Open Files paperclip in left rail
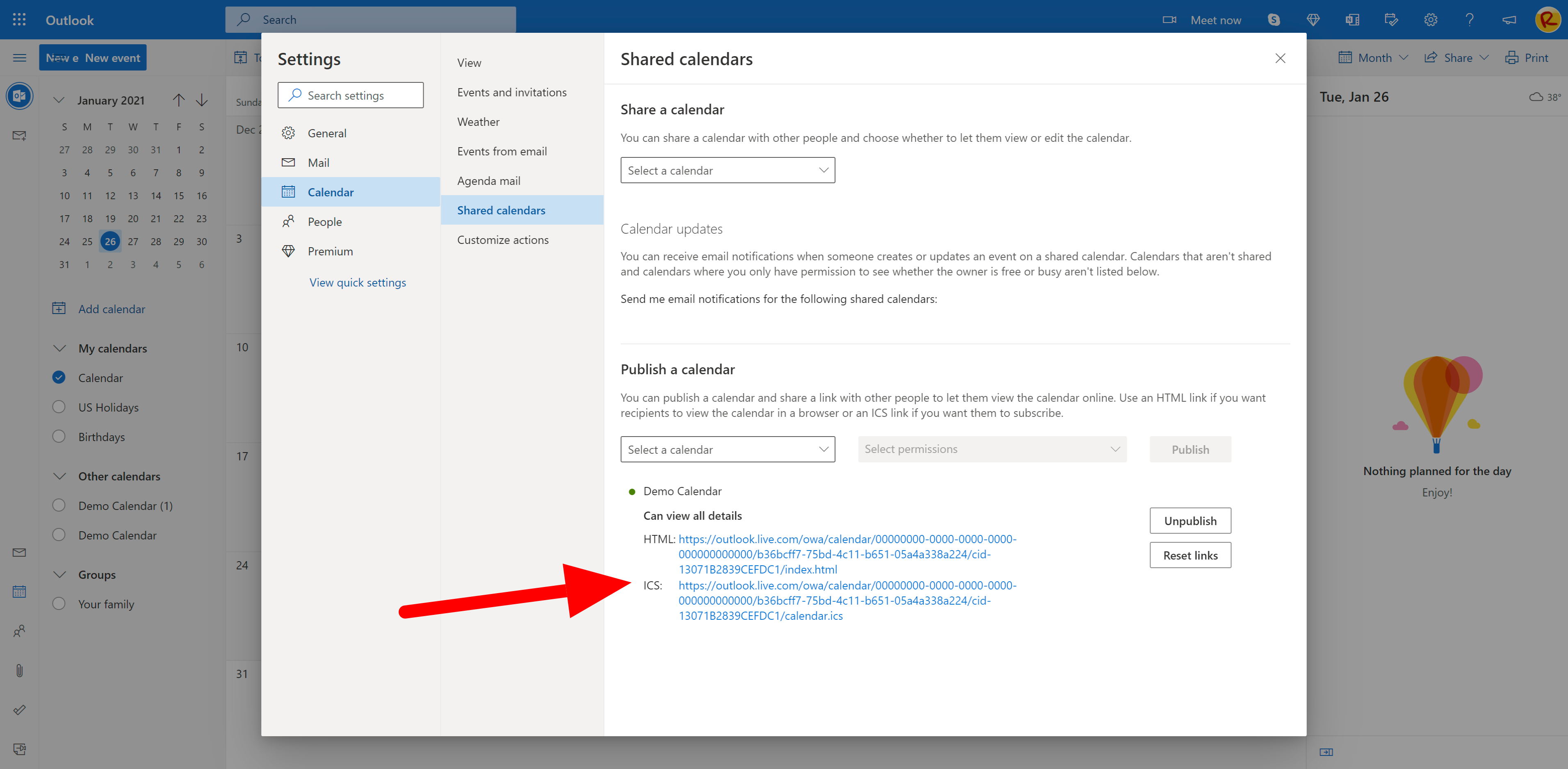This screenshot has width=1568, height=769. (19, 671)
